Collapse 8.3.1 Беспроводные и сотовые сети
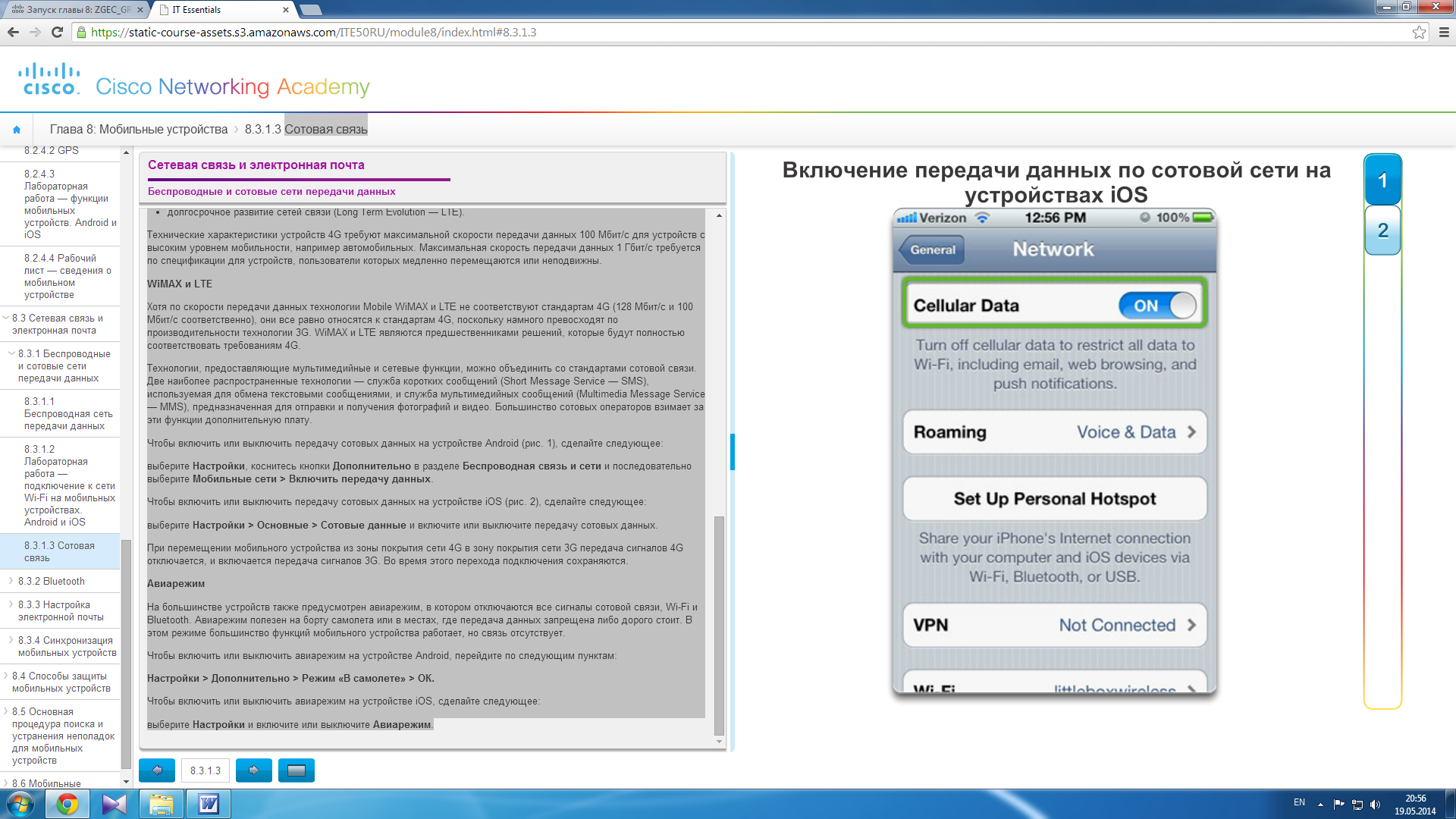Viewport: 1456px width, 819px height. click(11, 354)
